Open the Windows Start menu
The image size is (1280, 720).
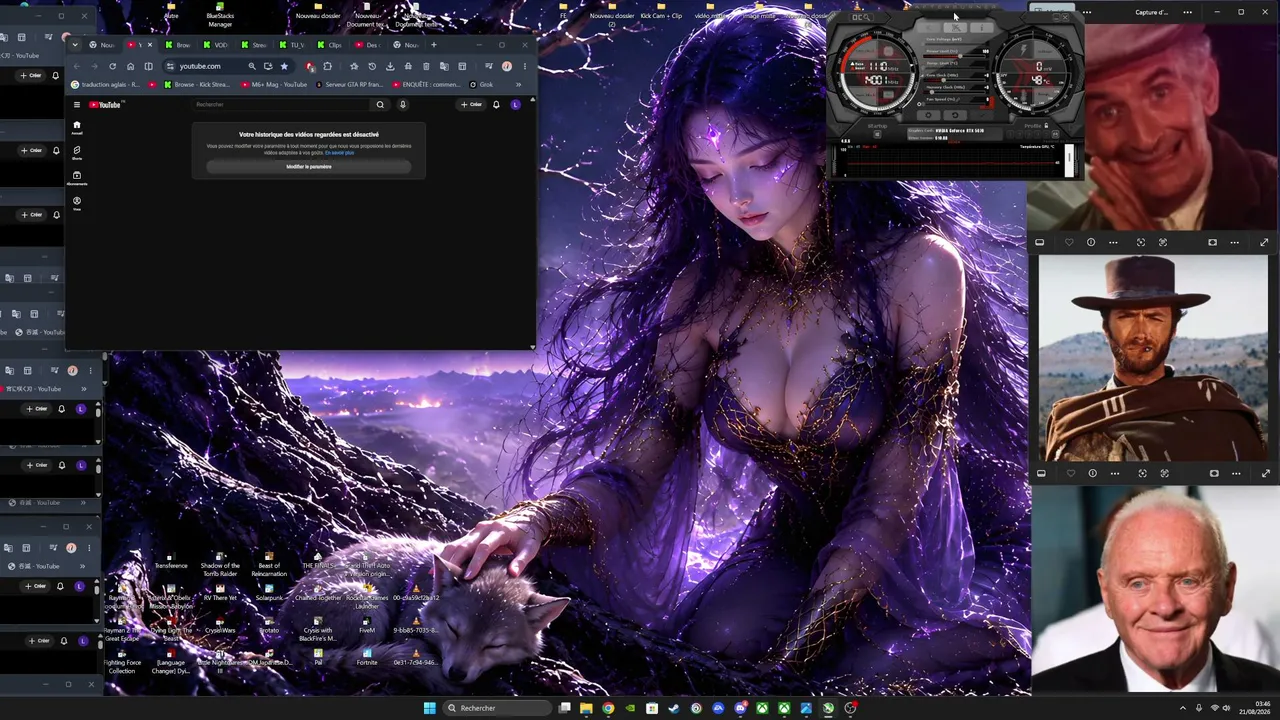point(429,708)
